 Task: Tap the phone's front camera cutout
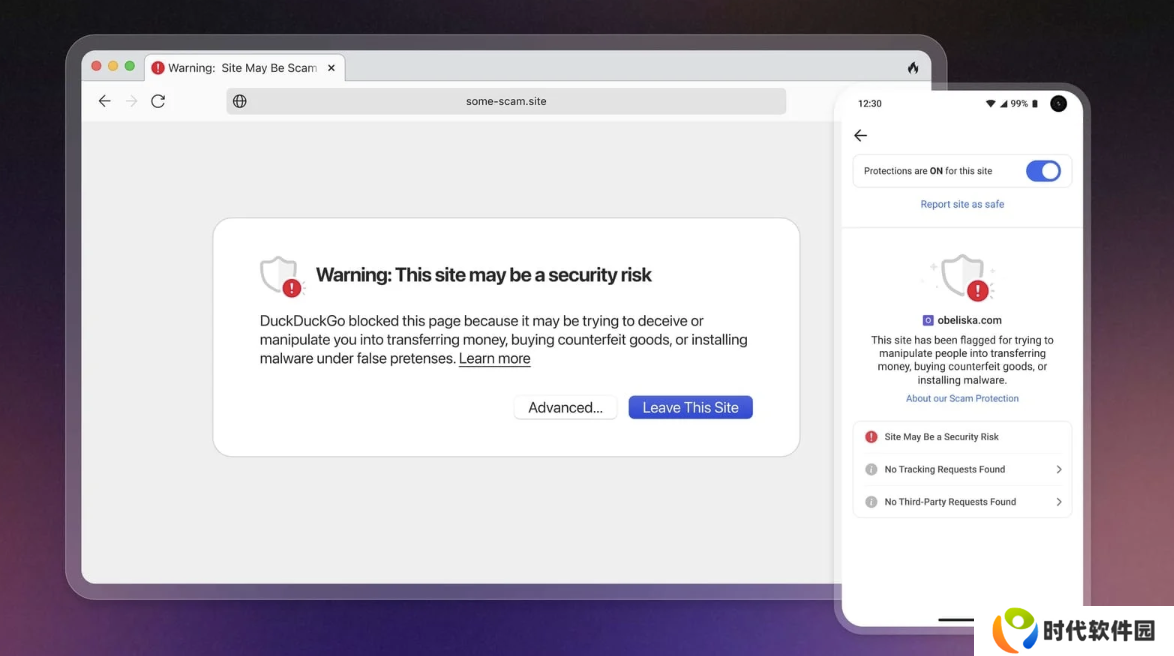pyautogui.click(x=1058, y=103)
